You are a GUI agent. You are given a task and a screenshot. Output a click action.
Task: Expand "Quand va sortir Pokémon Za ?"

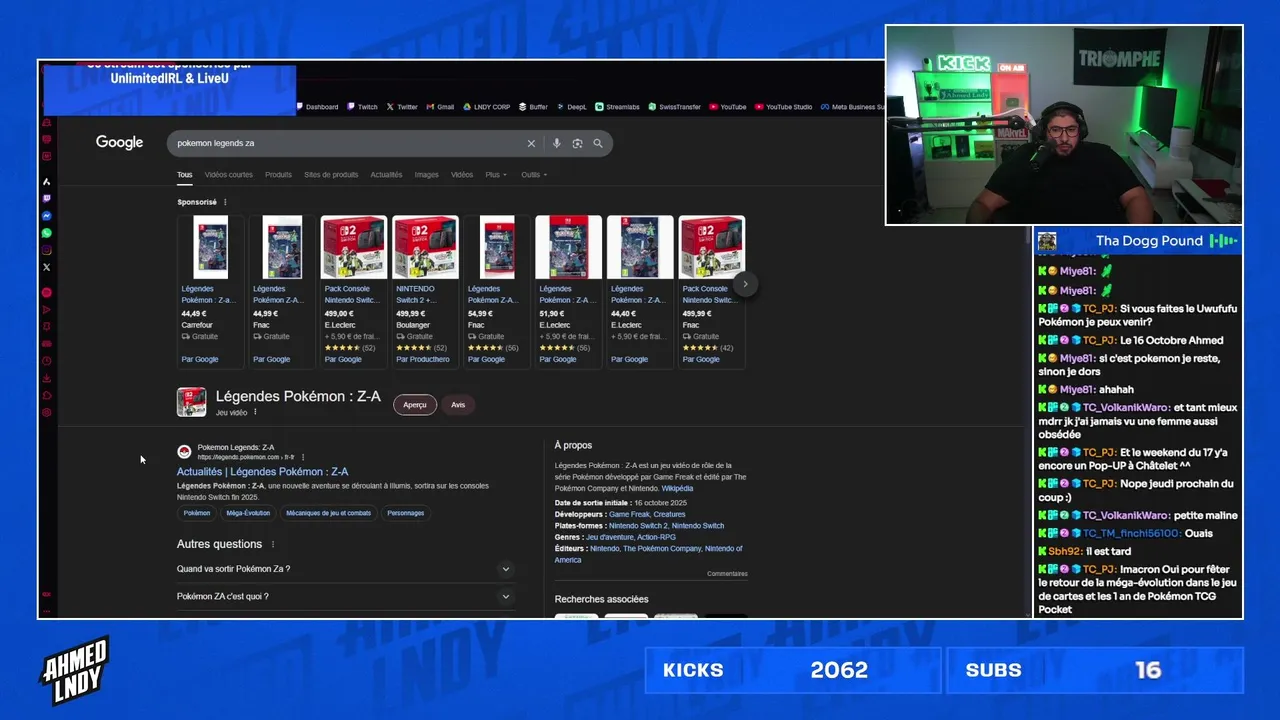tap(346, 569)
